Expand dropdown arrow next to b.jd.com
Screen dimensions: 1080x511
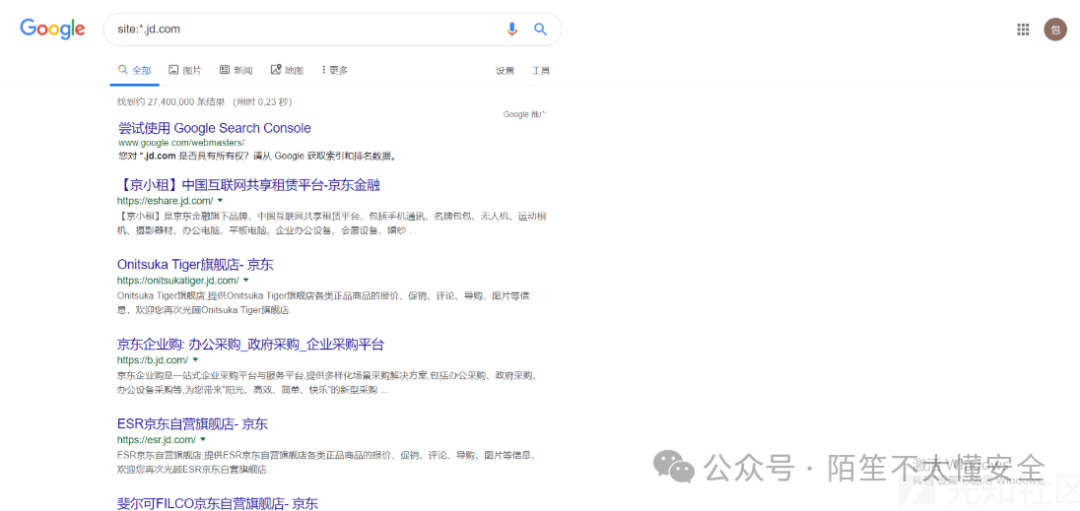point(196,359)
